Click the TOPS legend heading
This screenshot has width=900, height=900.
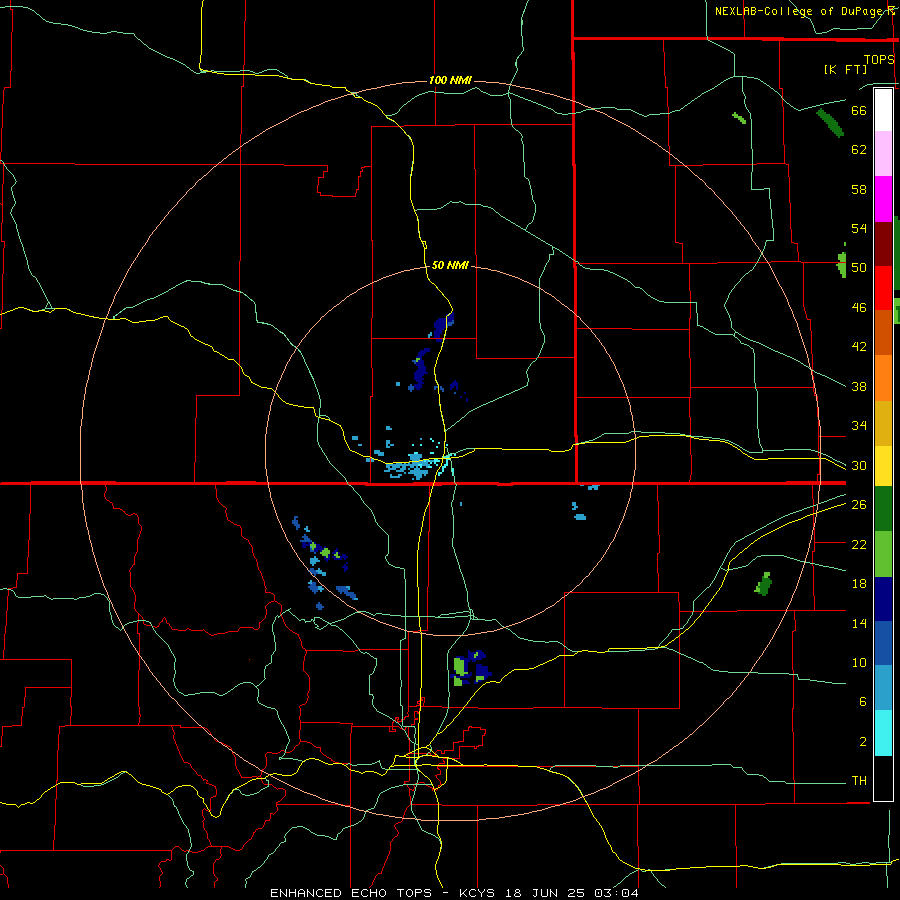pyautogui.click(x=879, y=59)
